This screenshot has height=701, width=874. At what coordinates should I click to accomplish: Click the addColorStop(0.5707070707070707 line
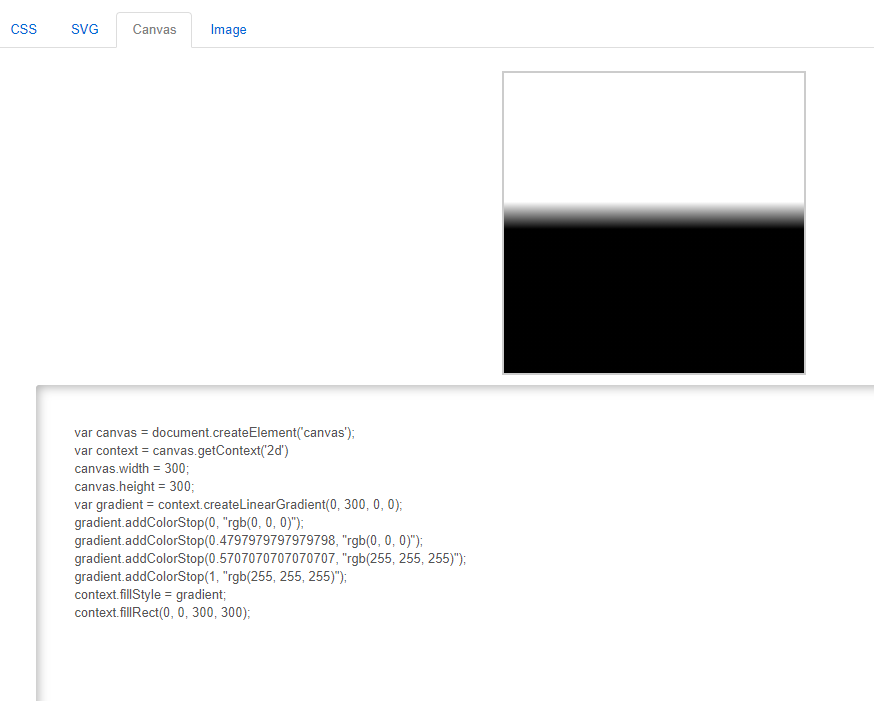(270, 558)
